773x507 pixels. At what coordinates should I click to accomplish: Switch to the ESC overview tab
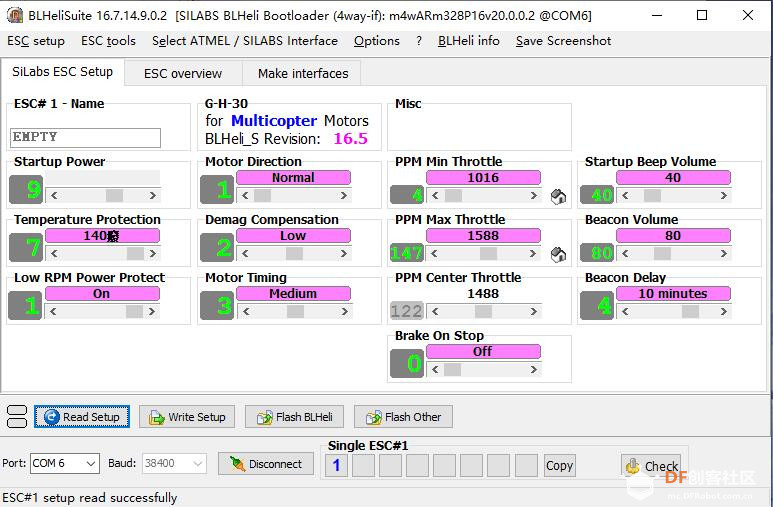click(x=183, y=73)
